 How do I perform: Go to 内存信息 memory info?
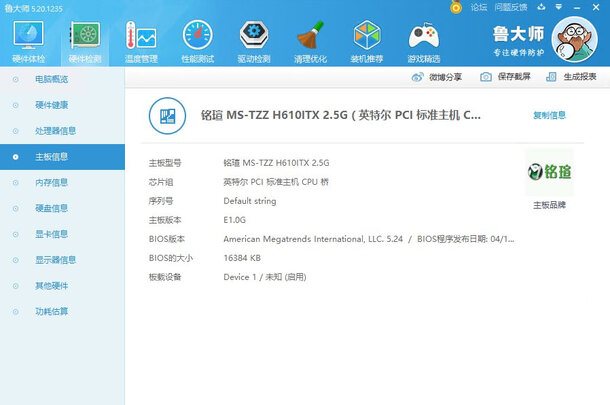52,182
